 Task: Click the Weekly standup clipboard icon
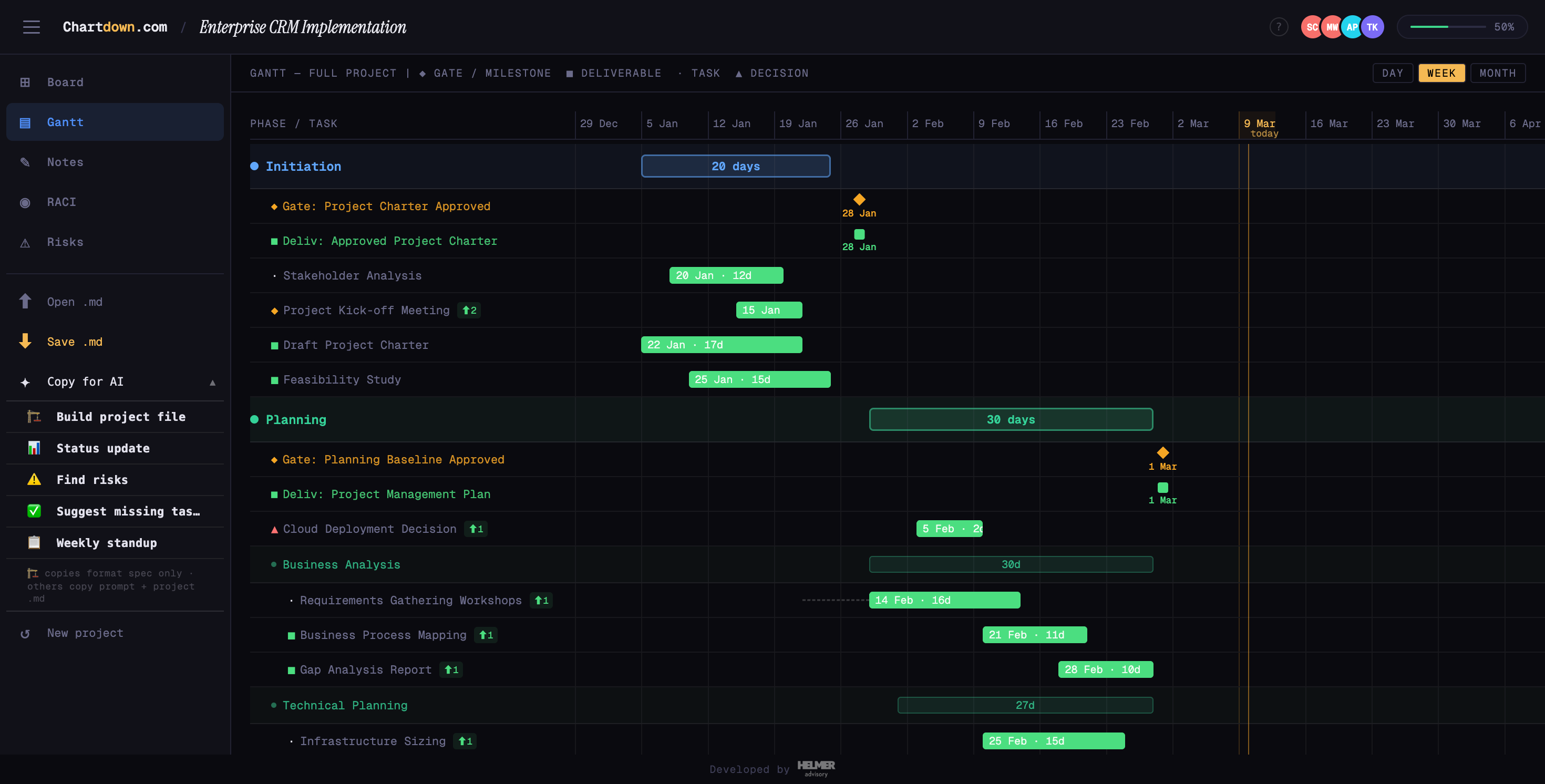[34, 542]
